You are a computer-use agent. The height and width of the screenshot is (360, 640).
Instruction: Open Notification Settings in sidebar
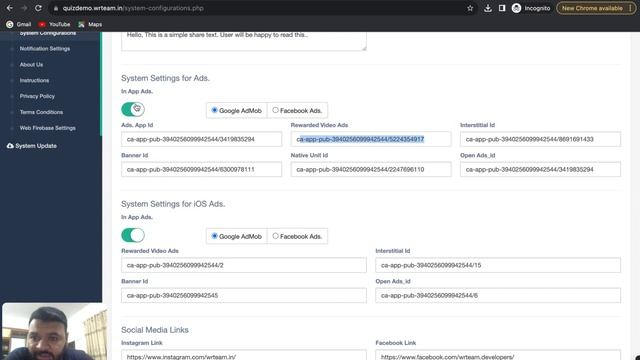click(45, 49)
